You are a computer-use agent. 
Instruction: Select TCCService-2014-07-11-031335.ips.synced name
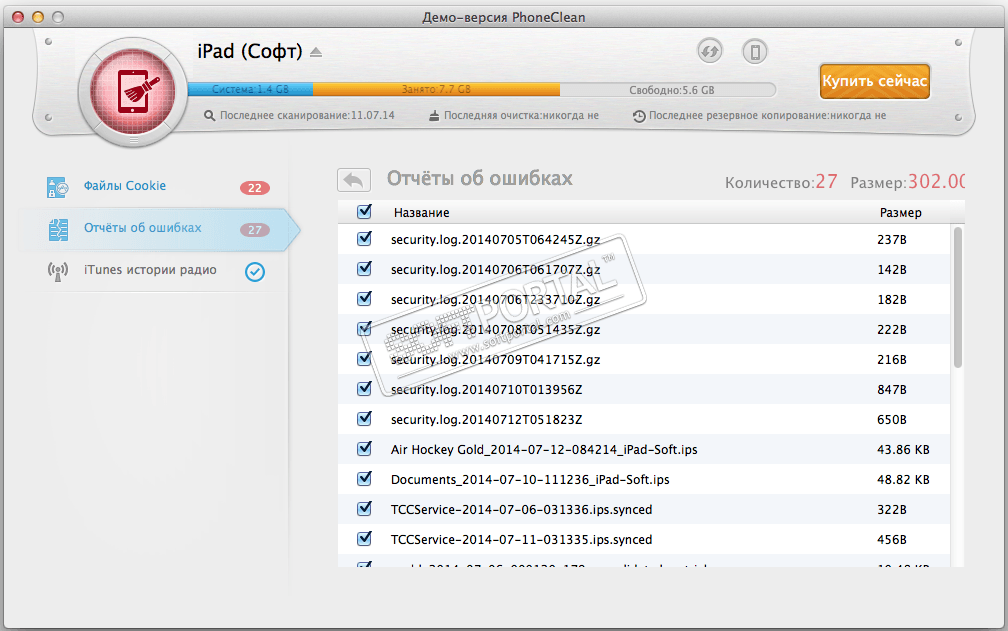click(521, 540)
